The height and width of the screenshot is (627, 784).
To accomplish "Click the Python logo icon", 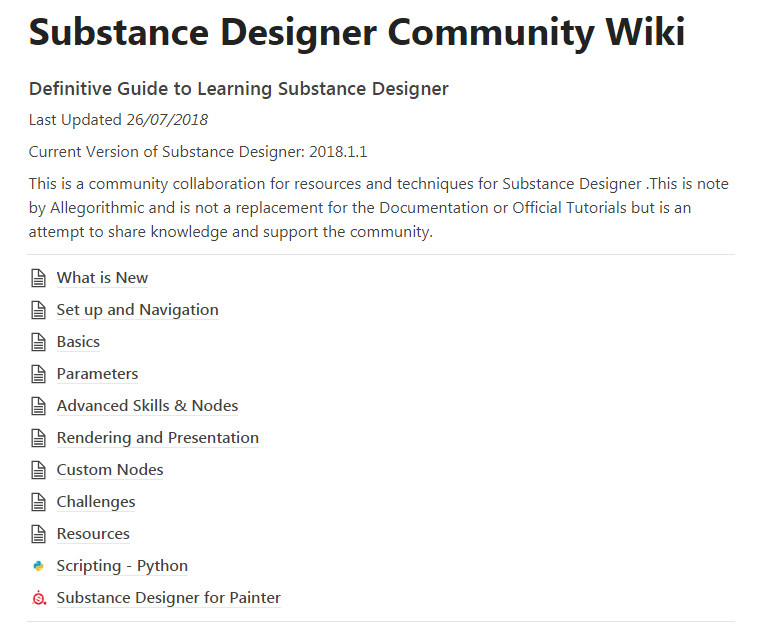I will pyautogui.click(x=38, y=566).
